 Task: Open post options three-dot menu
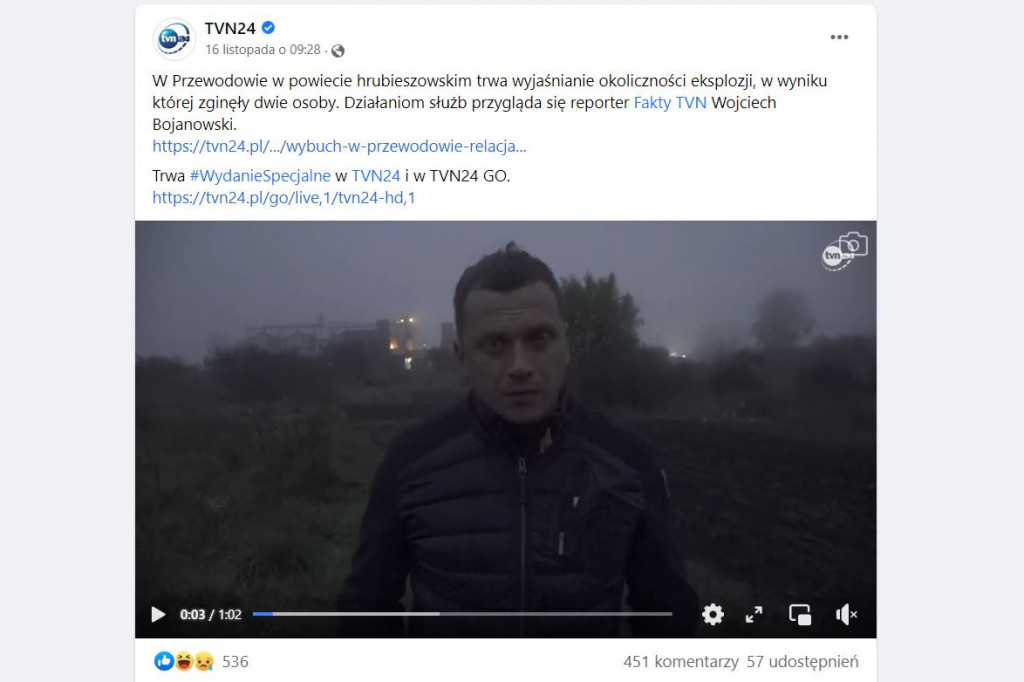[x=839, y=37]
